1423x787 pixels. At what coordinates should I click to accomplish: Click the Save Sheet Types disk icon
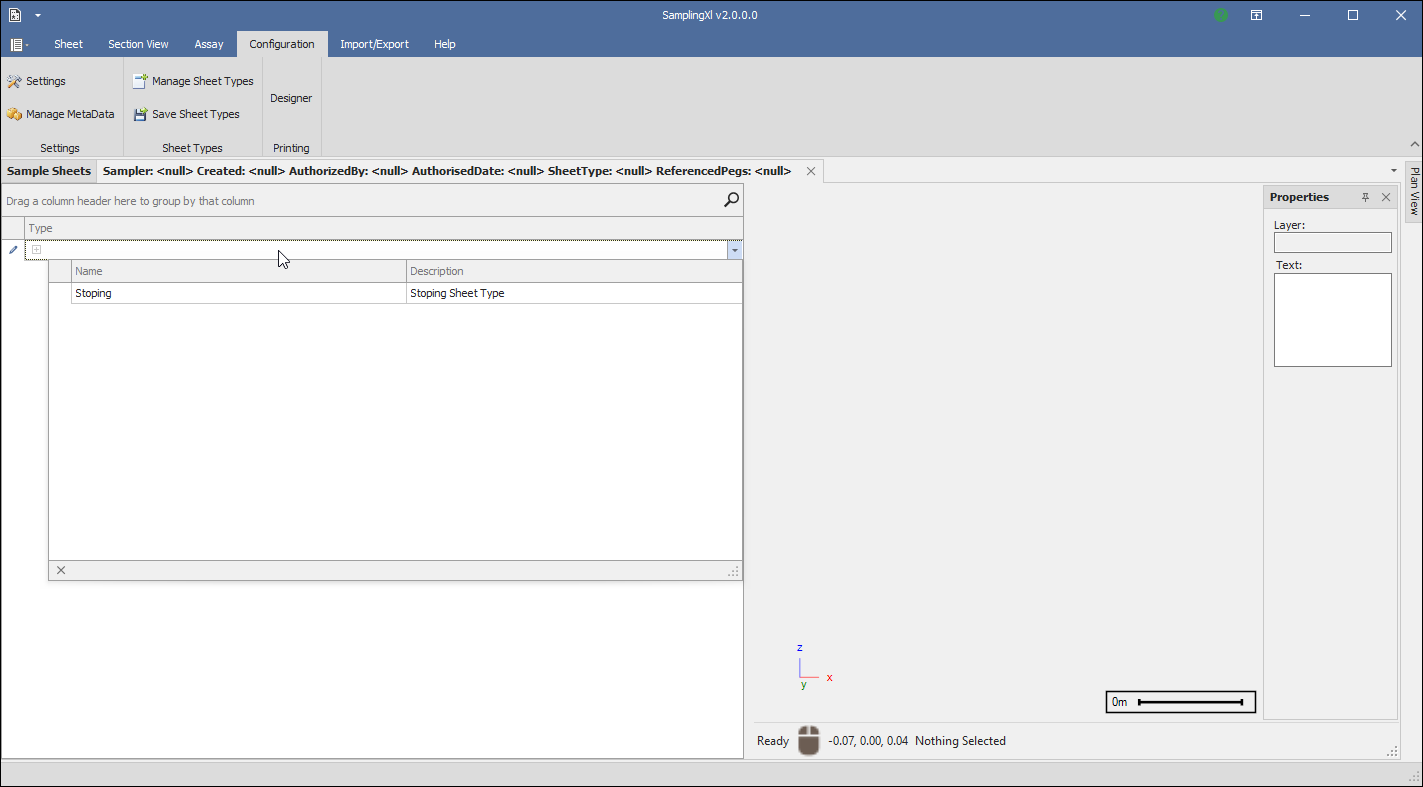click(141, 114)
